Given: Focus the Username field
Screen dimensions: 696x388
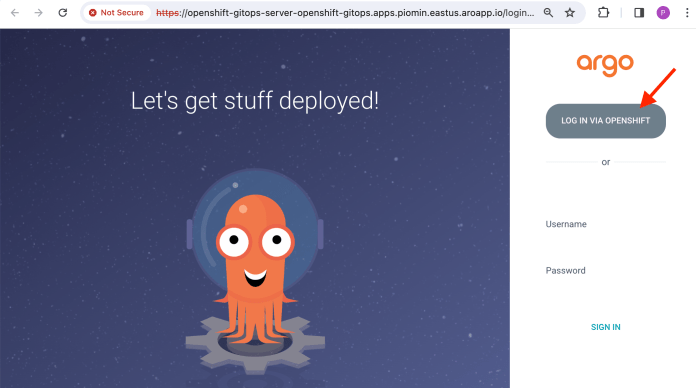Looking at the screenshot, I should coord(605,225).
